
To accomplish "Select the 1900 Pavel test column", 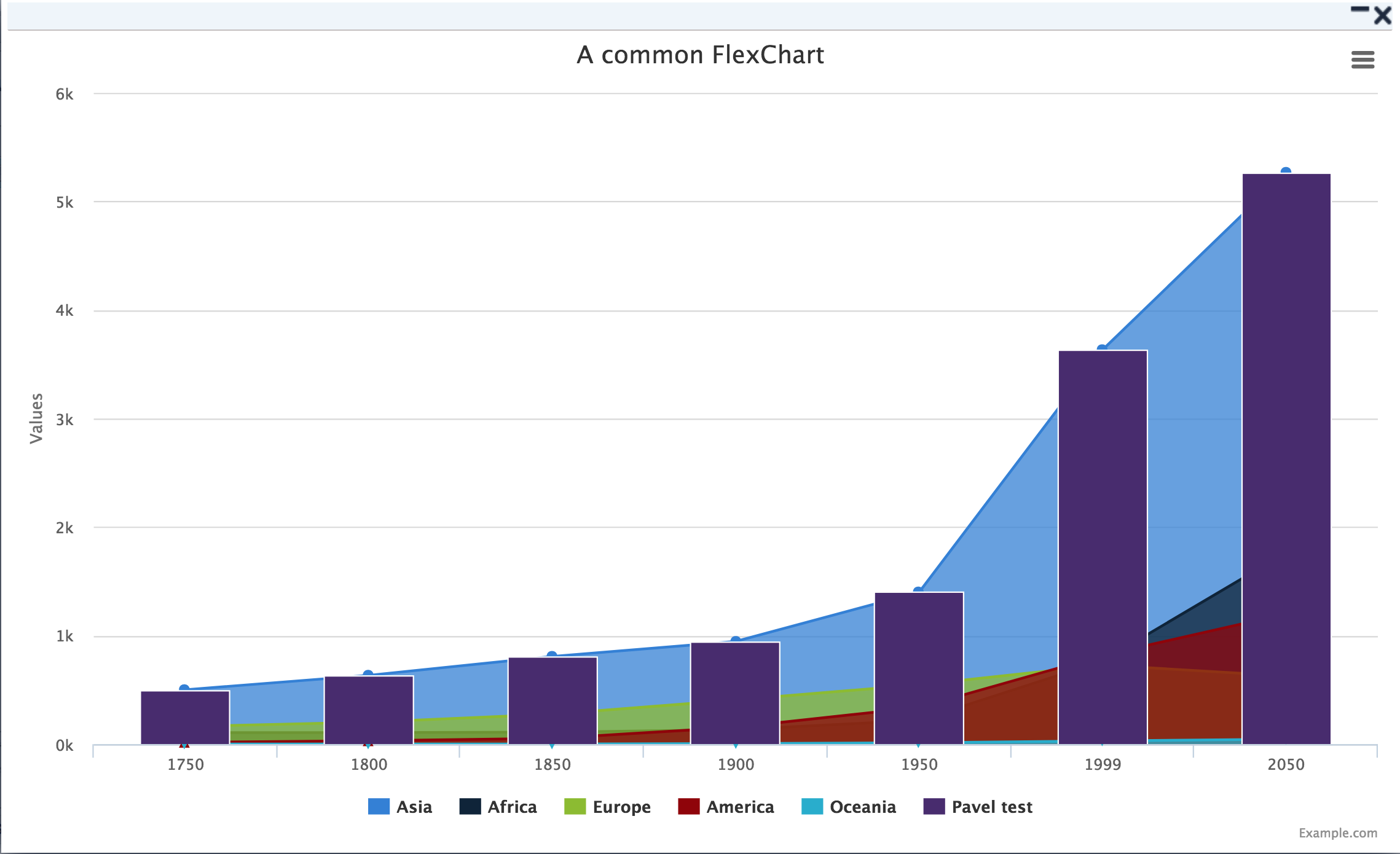I will coord(735,693).
